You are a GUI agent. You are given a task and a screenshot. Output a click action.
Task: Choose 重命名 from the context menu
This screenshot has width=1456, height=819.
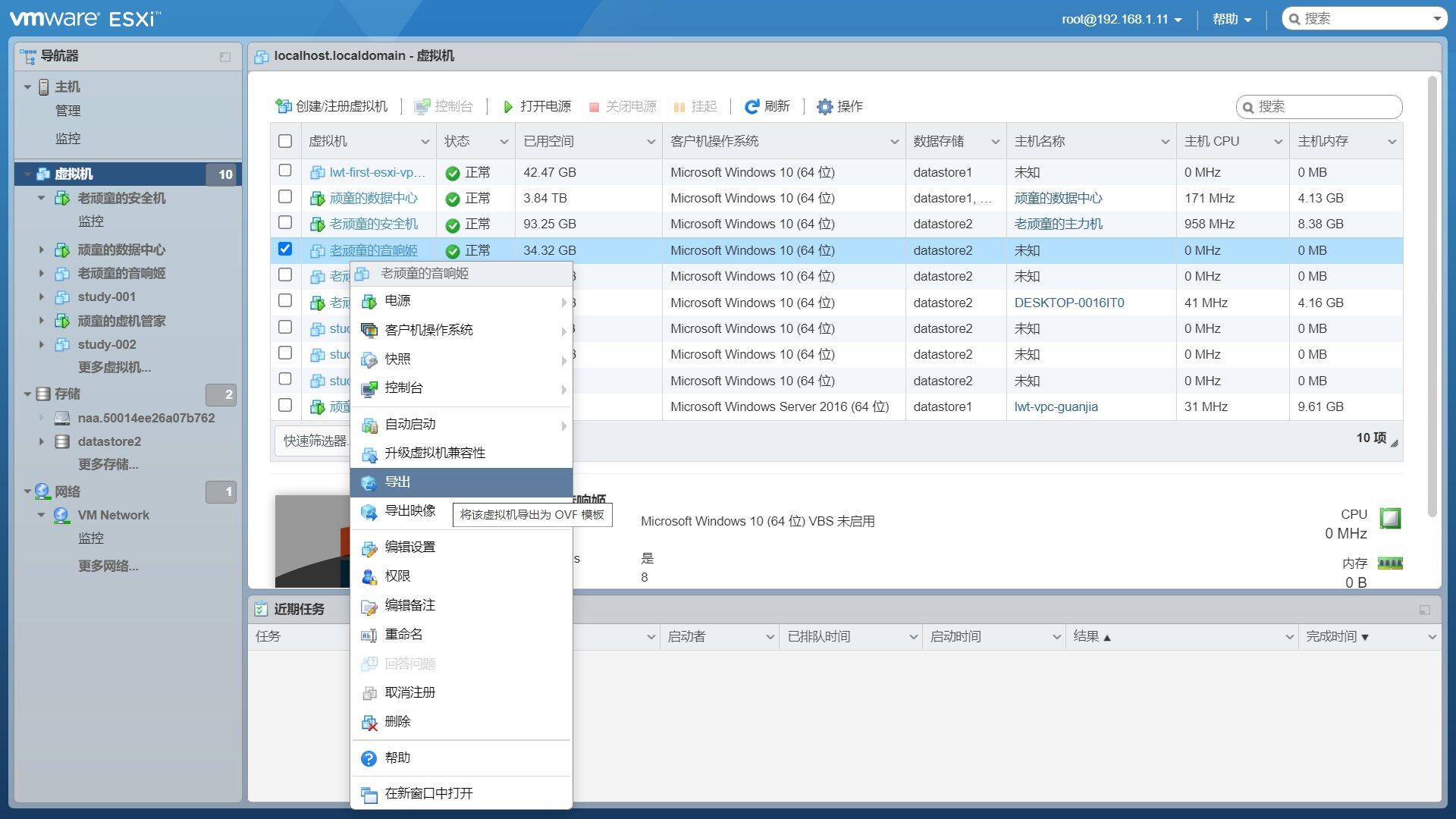461,635
